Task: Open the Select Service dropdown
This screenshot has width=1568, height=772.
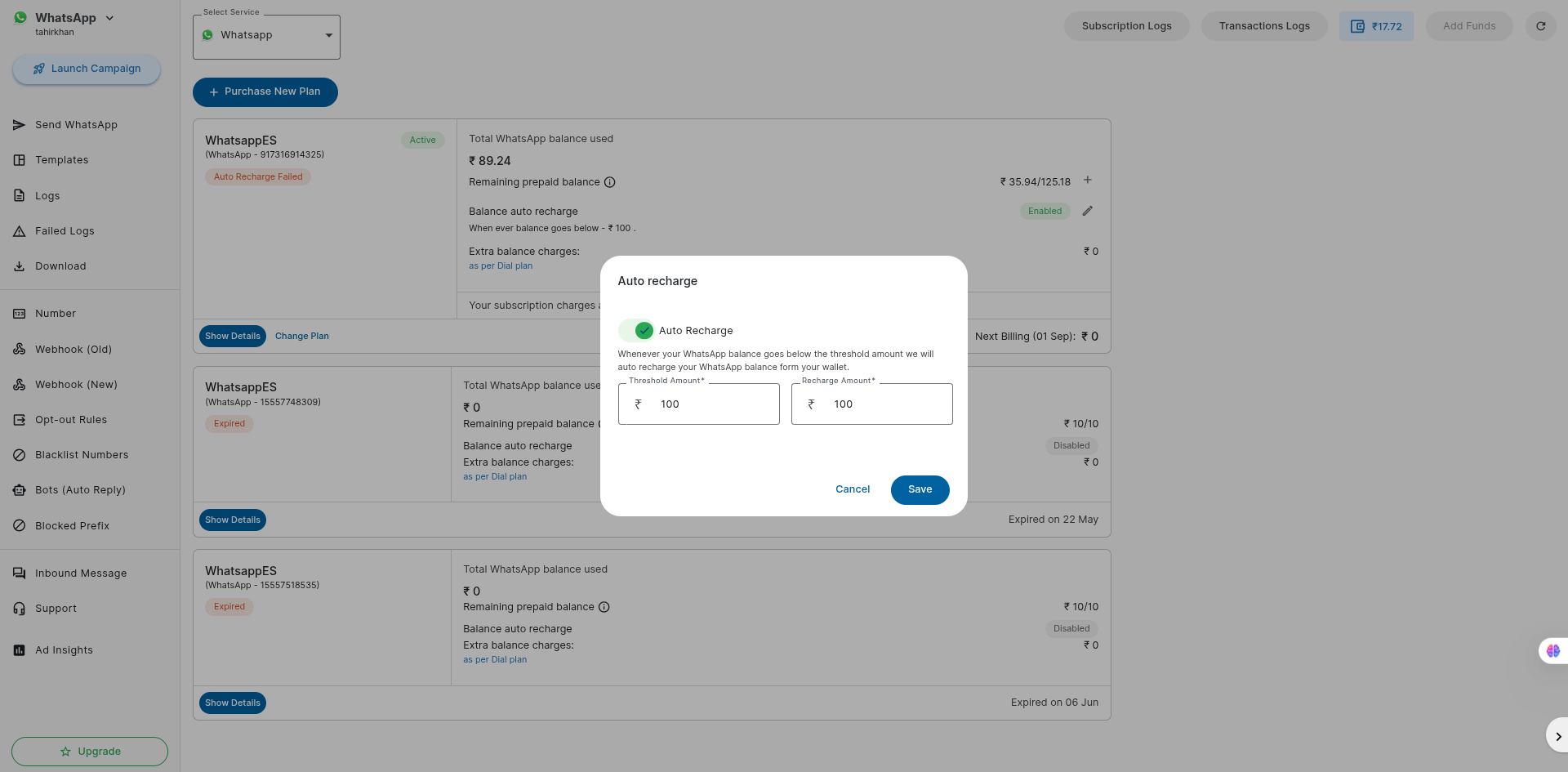Action: pos(266,37)
